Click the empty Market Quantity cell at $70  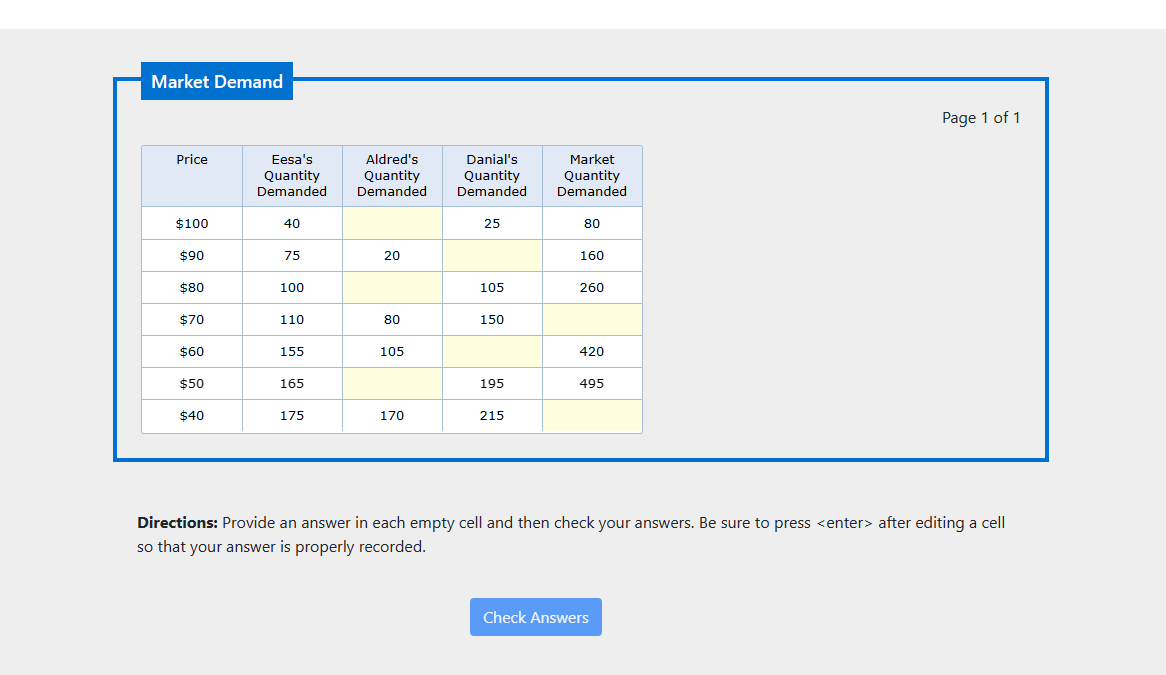591,319
